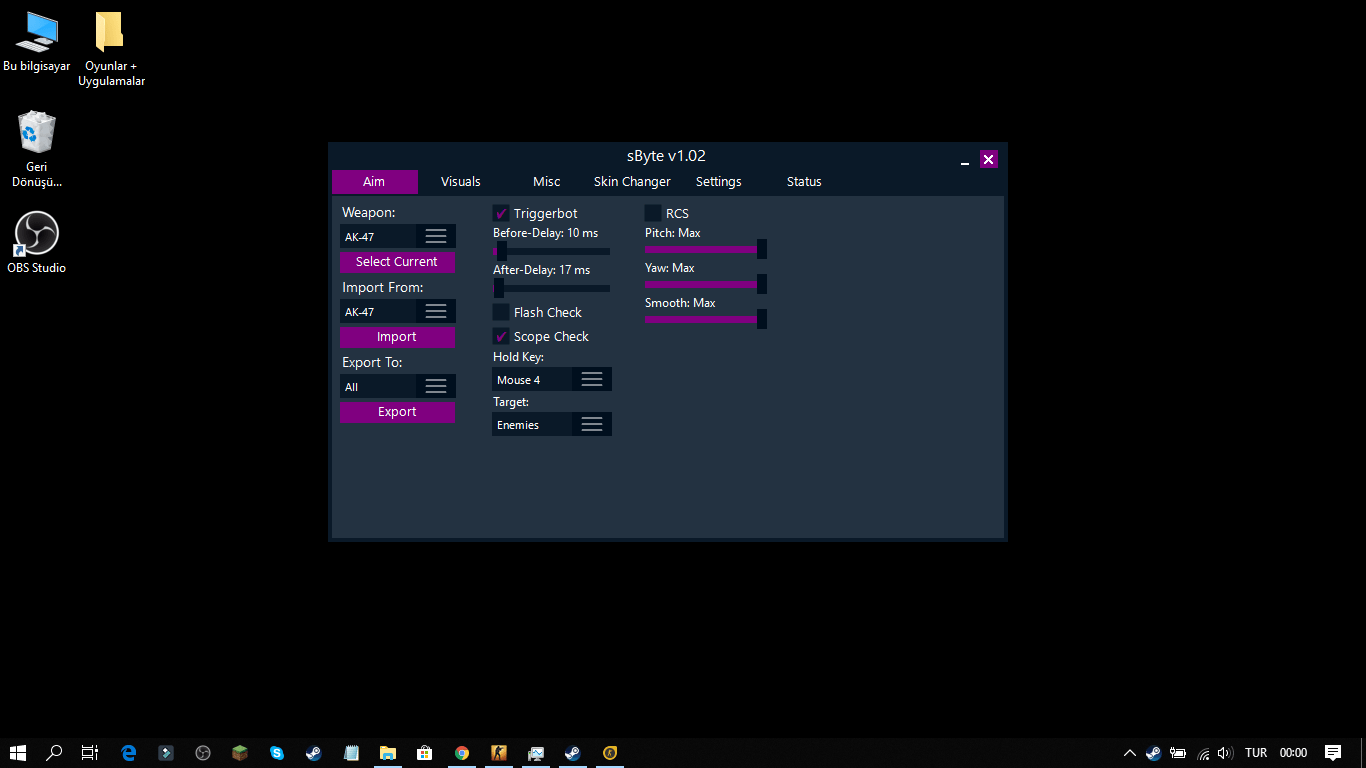The image size is (1366, 768).
Task: Click the sByte v1.02 title text
Action: (x=666, y=156)
